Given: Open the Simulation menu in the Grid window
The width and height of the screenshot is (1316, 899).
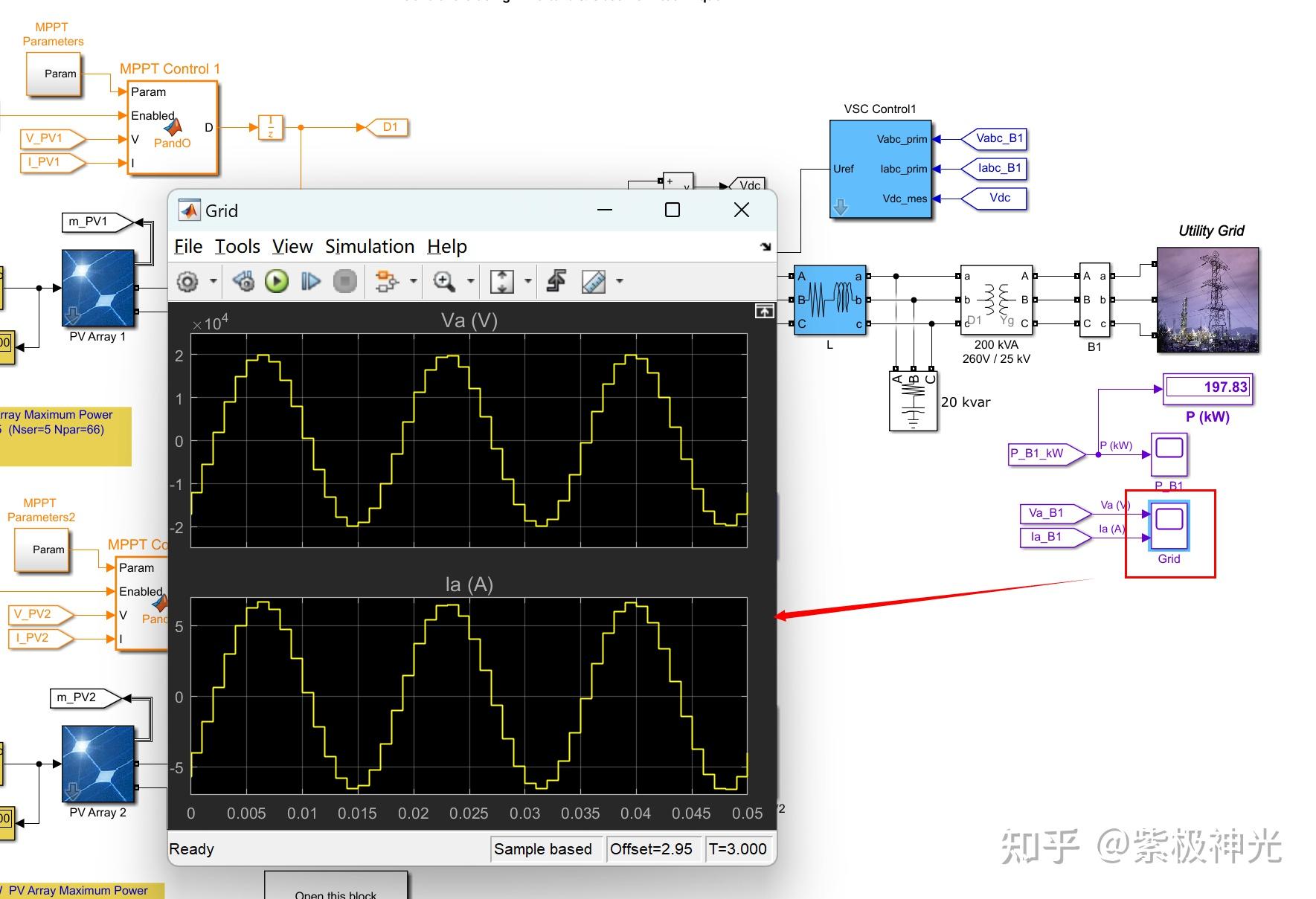Looking at the screenshot, I should click(370, 246).
